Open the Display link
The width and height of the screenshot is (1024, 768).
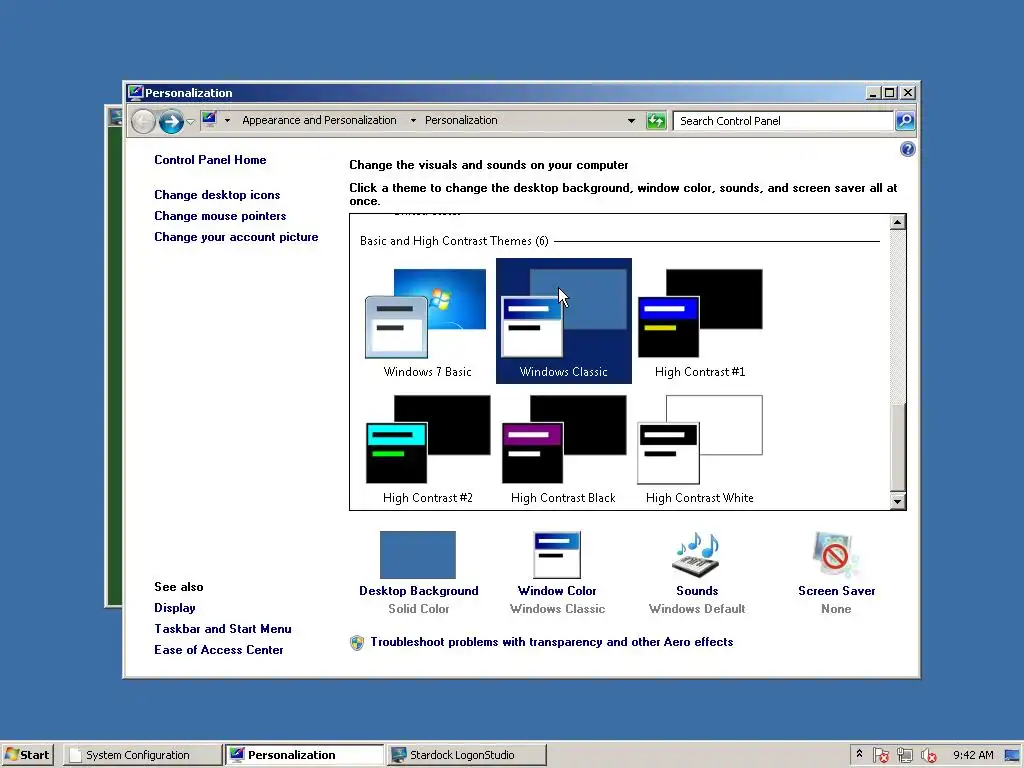click(x=175, y=608)
